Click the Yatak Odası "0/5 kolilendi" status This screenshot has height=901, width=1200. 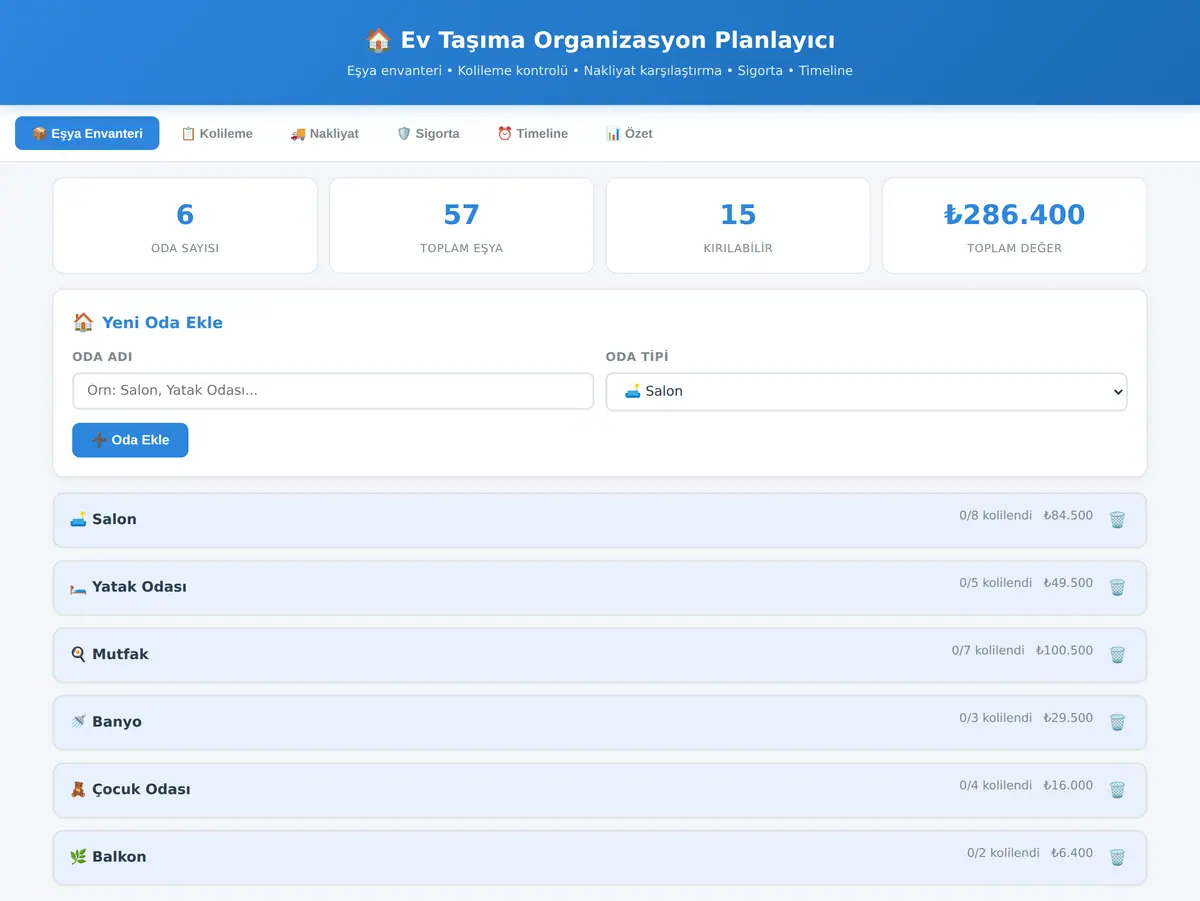[x=995, y=583]
